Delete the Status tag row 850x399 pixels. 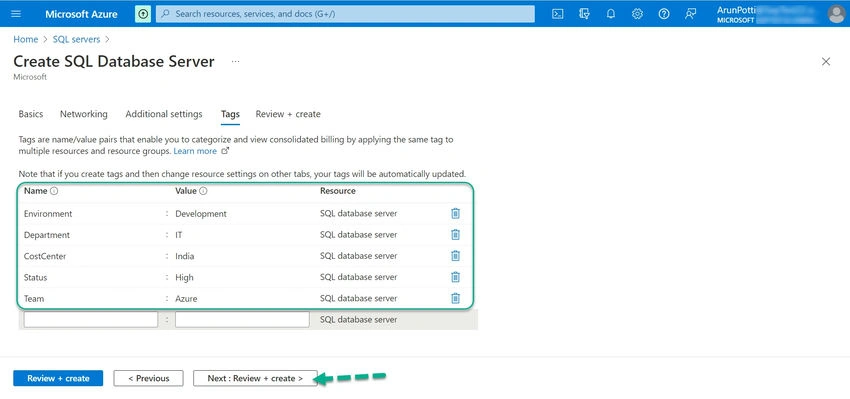tap(455, 277)
